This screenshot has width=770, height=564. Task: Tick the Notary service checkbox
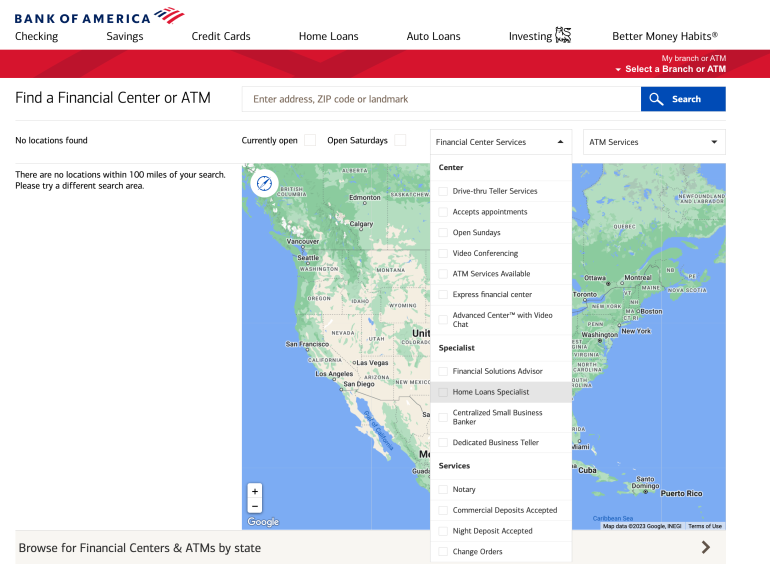[x=444, y=490]
